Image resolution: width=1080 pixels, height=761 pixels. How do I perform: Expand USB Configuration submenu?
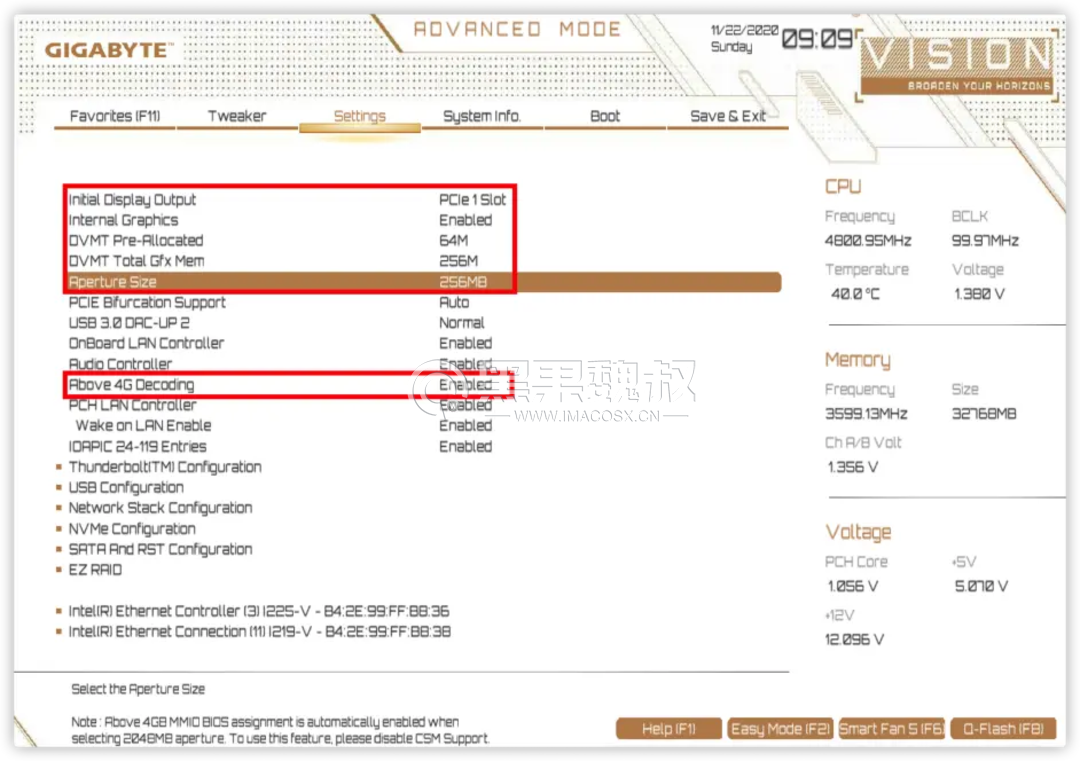pyautogui.click(x=126, y=488)
